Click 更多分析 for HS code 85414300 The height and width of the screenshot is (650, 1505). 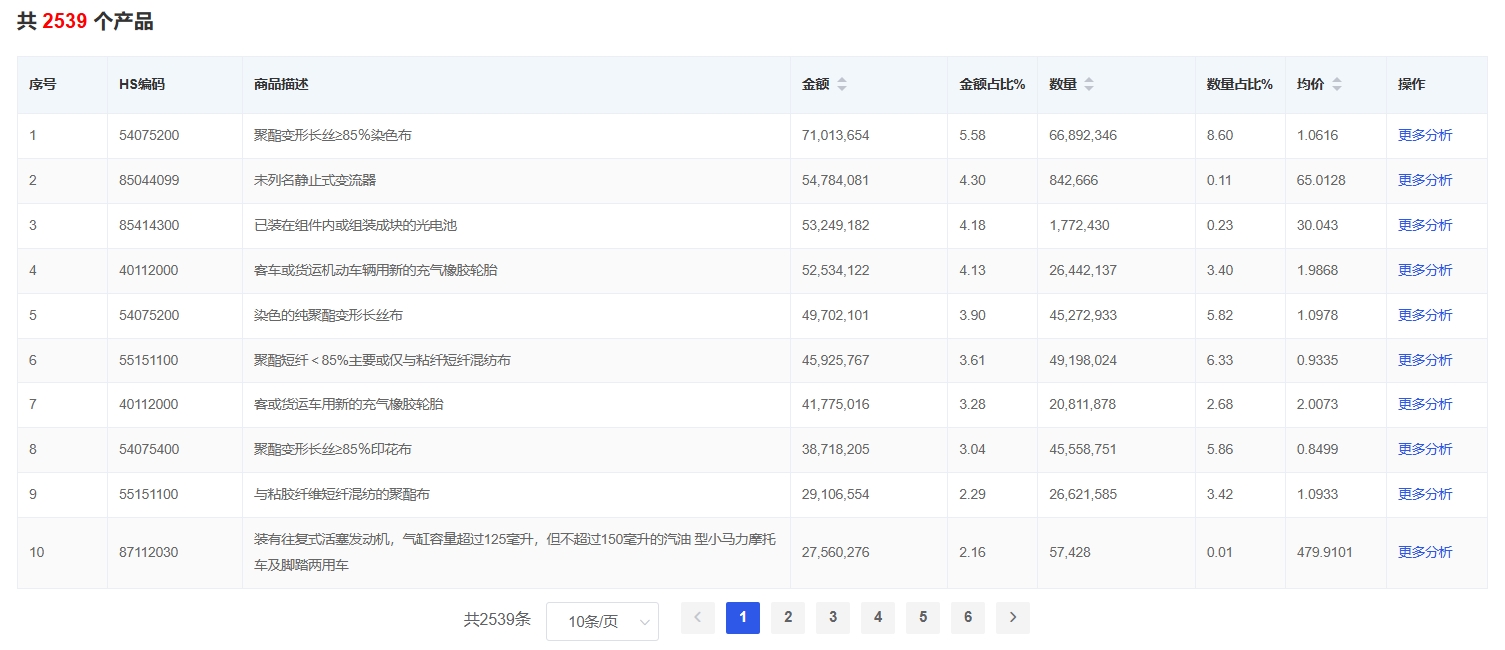coord(1424,225)
